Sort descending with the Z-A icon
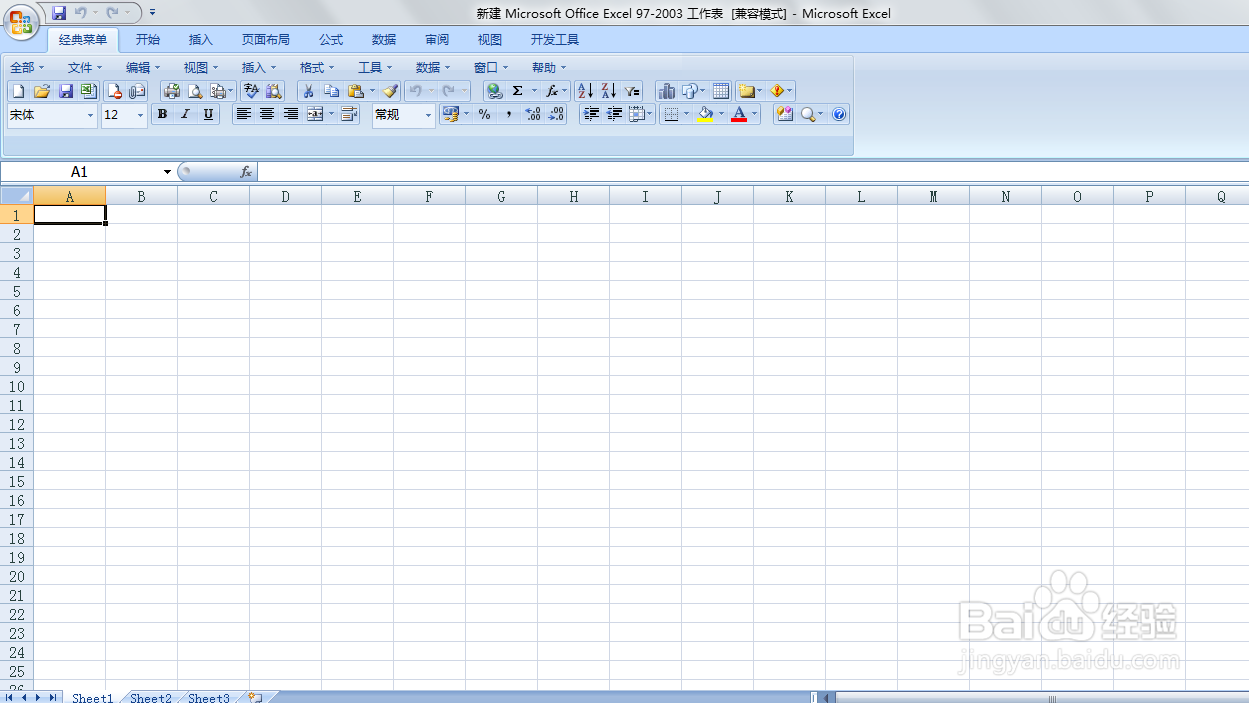The image size is (1249, 703). coord(609,91)
